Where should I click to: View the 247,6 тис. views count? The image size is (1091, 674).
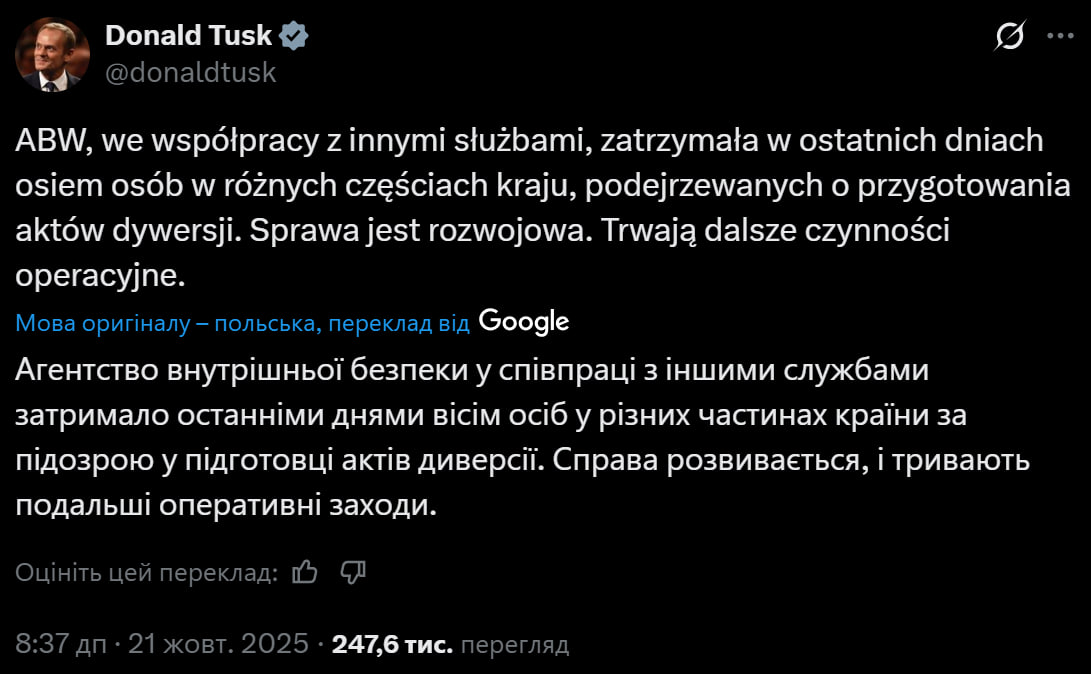(x=392, y=645)
